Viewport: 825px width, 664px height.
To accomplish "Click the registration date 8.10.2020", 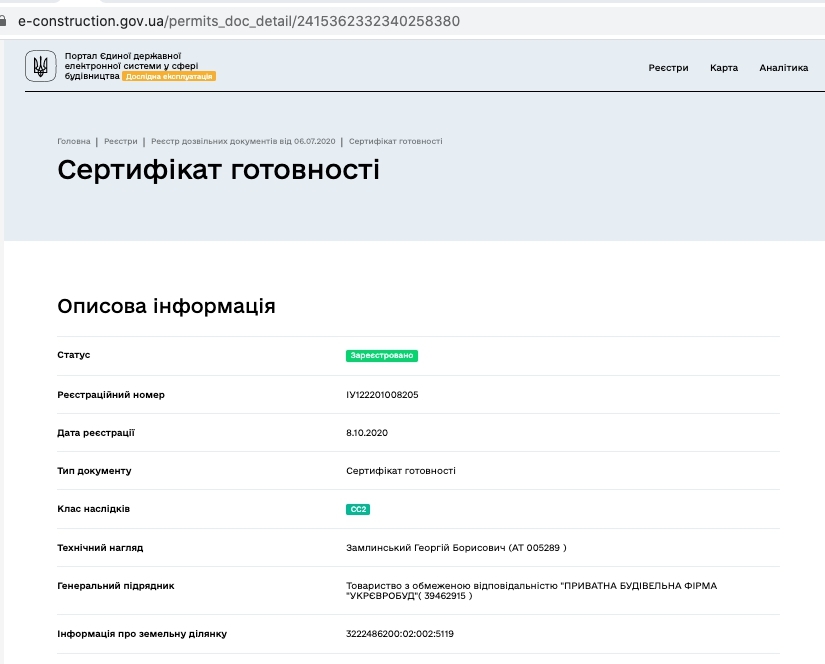I will [x=367, y=432].
